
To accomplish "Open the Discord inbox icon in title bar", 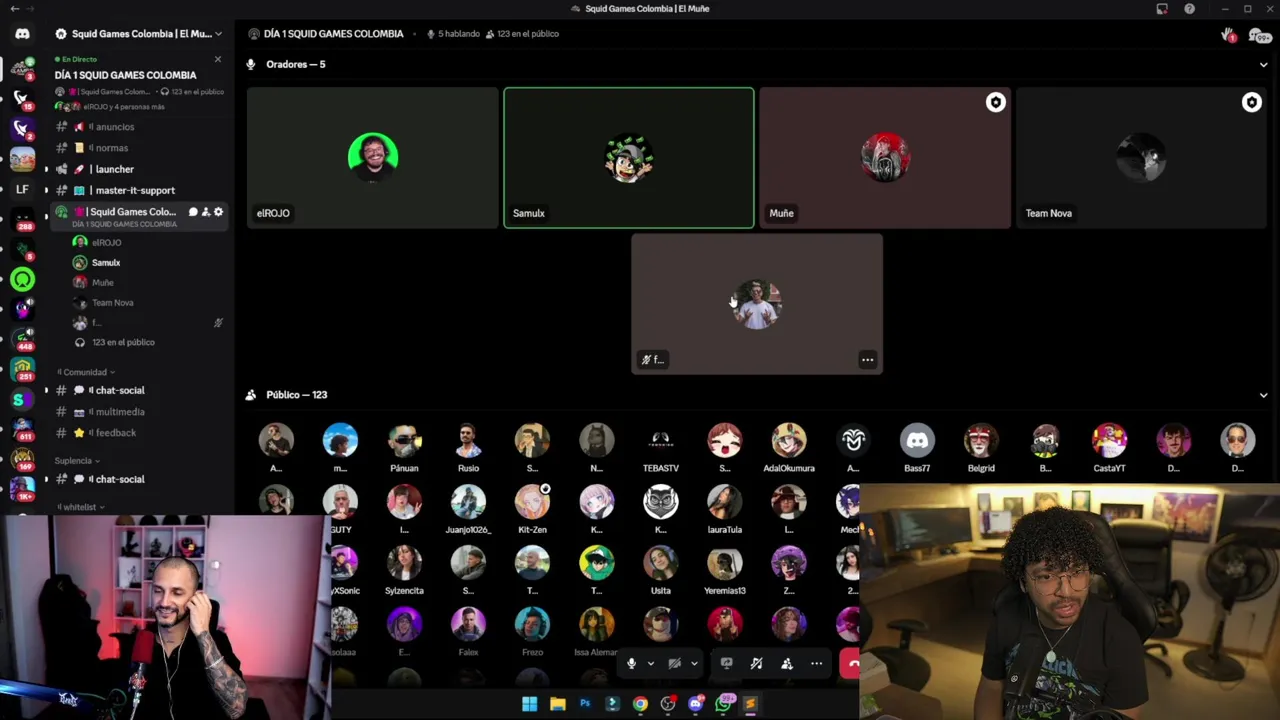I will point(1162,9).
